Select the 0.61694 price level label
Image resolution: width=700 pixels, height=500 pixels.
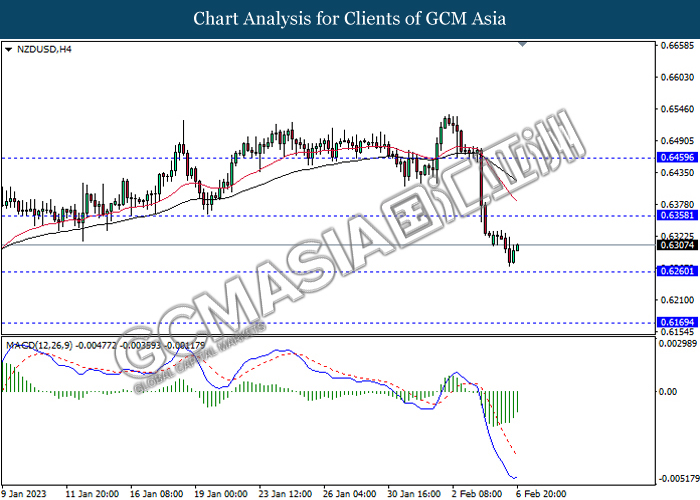pyautogui.click(x=677, y=322)
